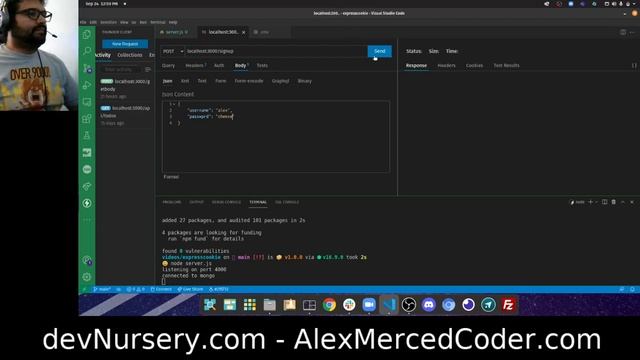
Task: Open Discord from the dock
Action: (x=429, y=305)
